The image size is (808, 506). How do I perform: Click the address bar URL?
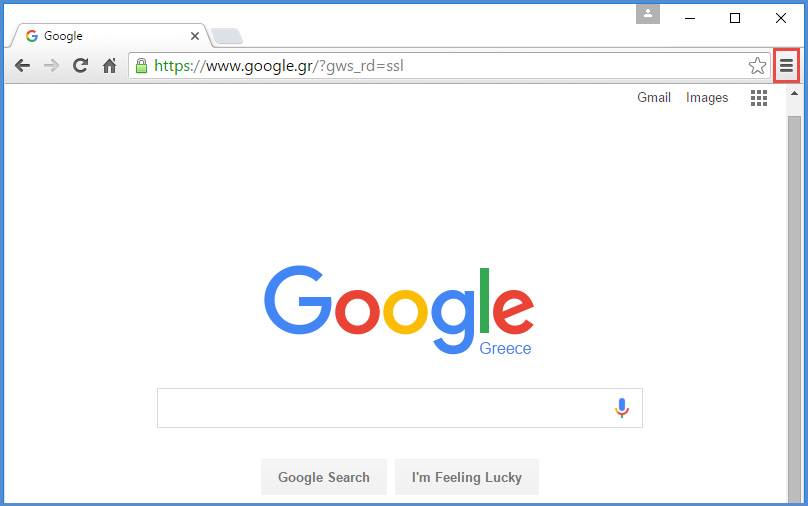pyautogui.click(x=279, y=66)
